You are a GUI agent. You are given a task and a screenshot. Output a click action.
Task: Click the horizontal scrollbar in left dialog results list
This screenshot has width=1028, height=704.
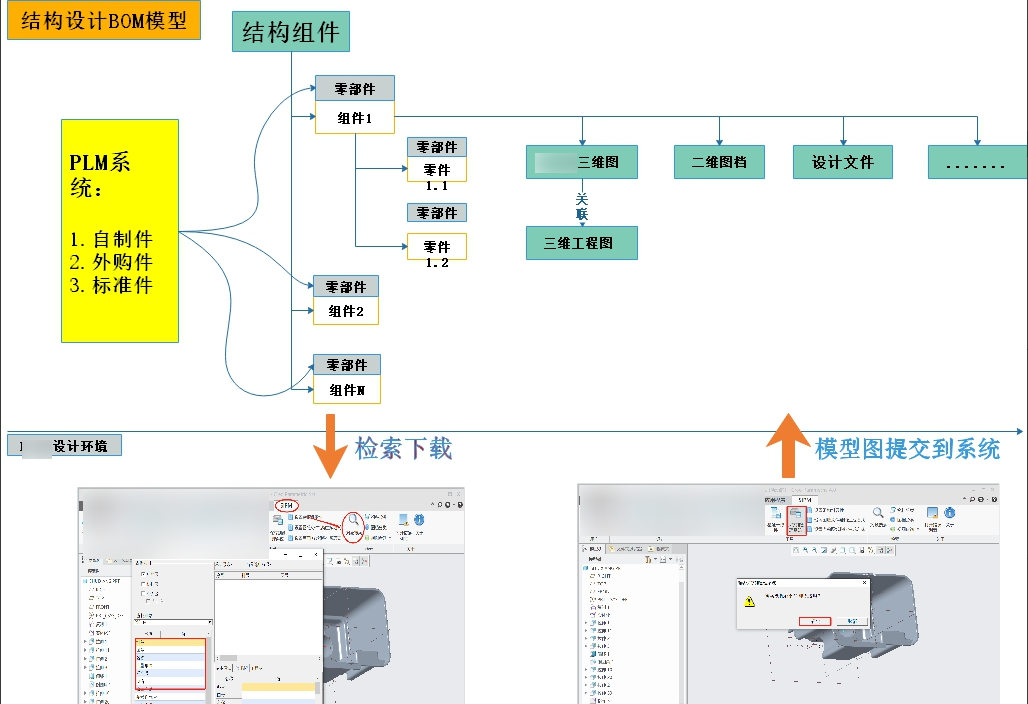click(269, 658)
